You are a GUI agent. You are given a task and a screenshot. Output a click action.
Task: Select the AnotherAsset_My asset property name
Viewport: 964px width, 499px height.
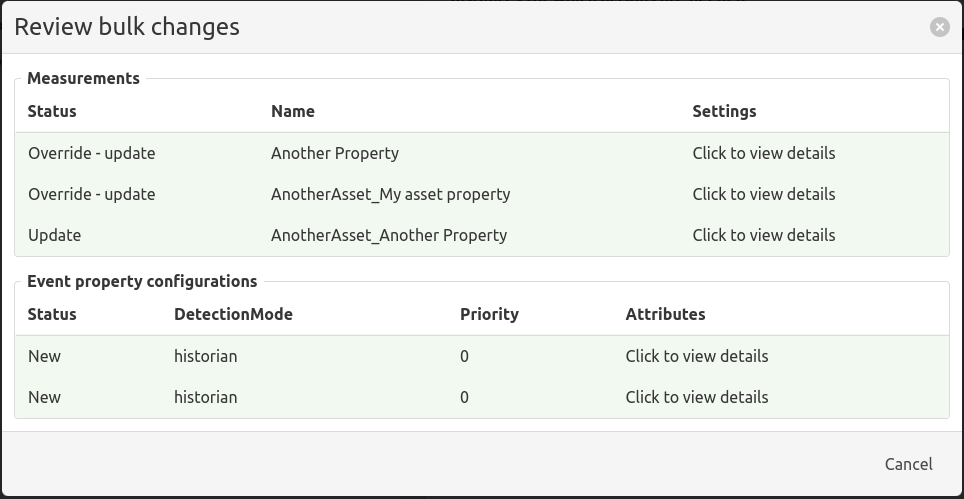pyautogui.click(x=390, y=194)
